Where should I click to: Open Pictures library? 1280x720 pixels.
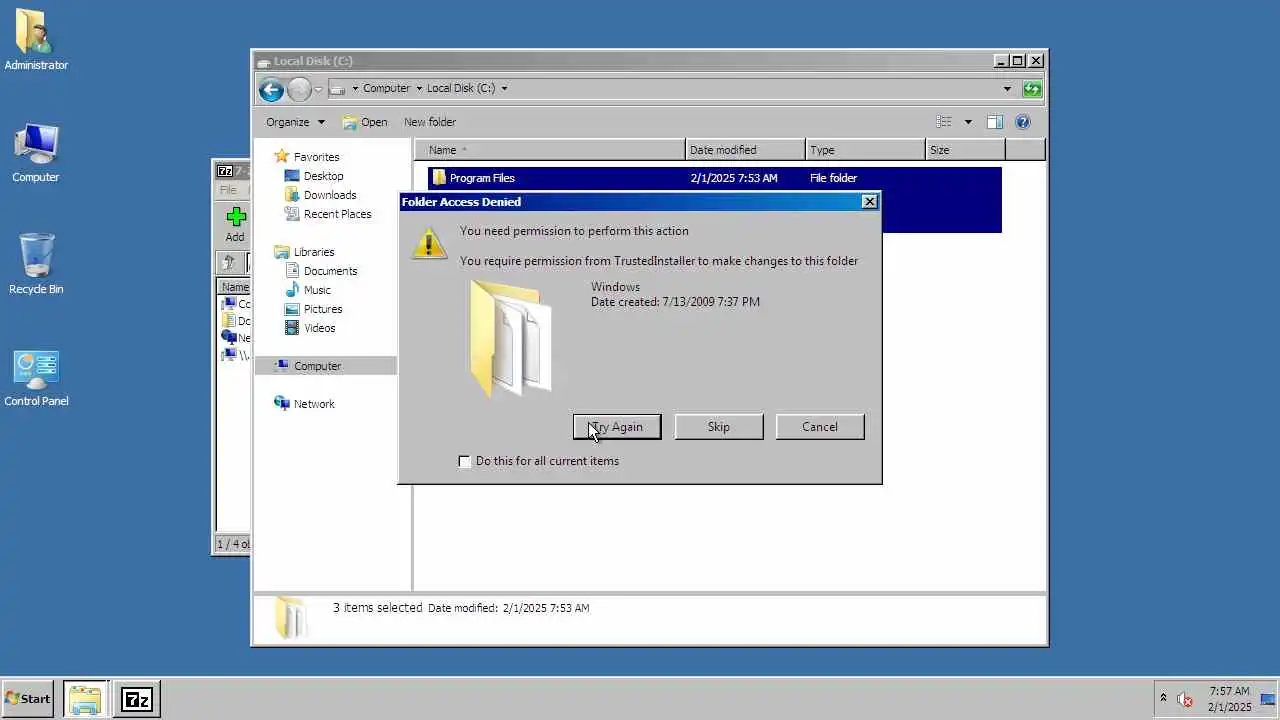[323, 309]
